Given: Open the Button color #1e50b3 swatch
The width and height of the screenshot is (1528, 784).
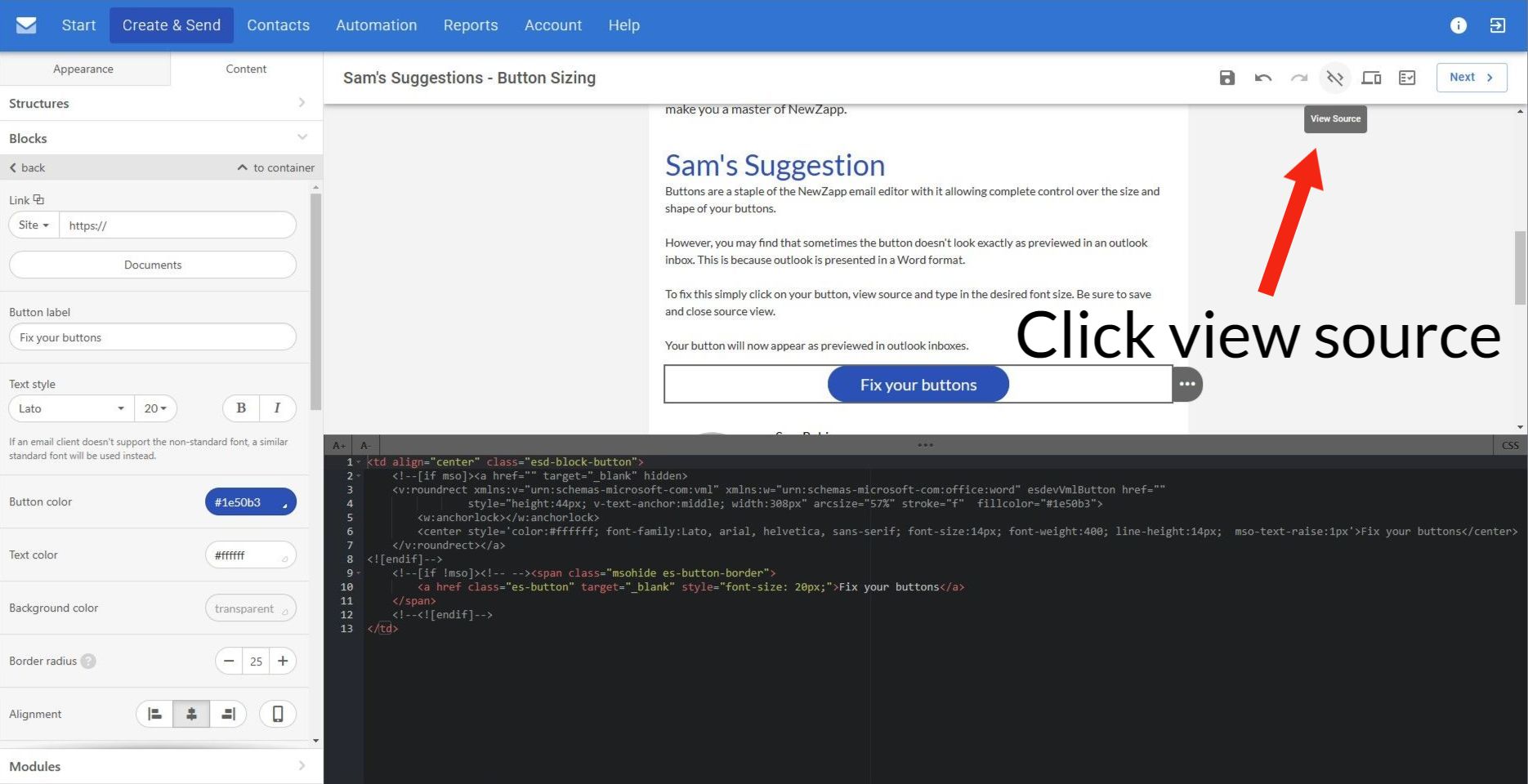Looking at the screenshot, I should (250, 502).
